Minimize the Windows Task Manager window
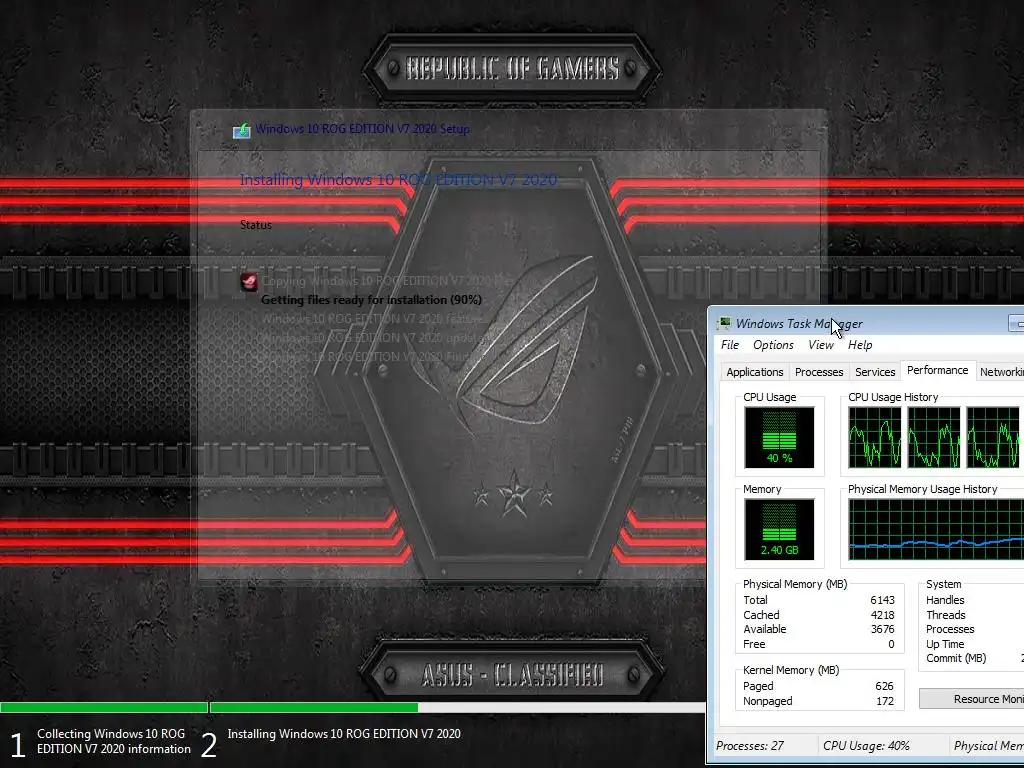Screen dimensions: 1024x768 pos(1017,323)
